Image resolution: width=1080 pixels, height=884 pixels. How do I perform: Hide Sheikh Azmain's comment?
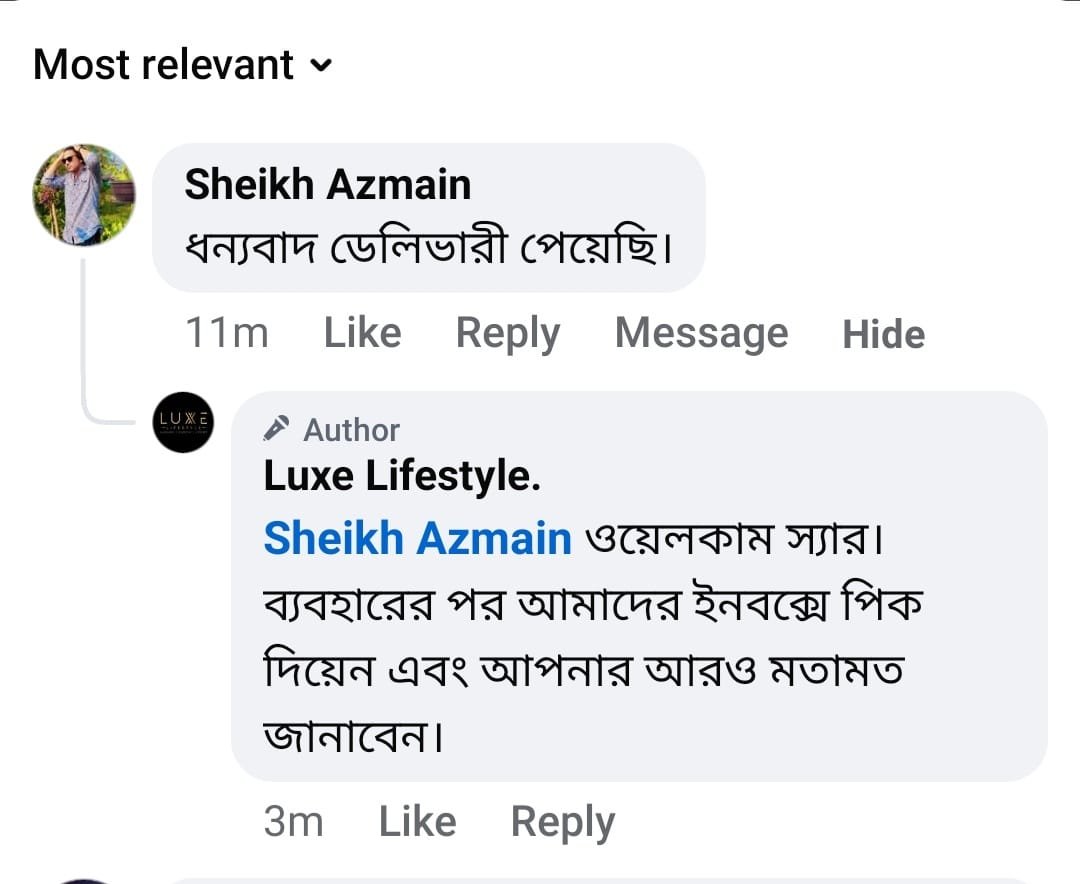coord(883,334)
